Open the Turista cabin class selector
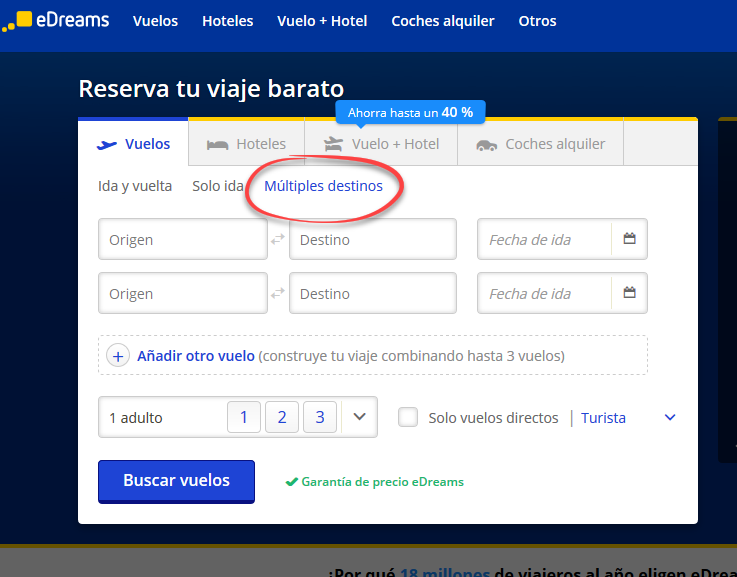 (x=603, y=418)
